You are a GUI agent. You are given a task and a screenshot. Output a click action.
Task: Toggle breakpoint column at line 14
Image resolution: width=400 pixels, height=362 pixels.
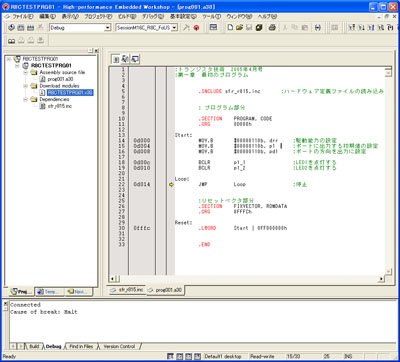pos(161,140)
